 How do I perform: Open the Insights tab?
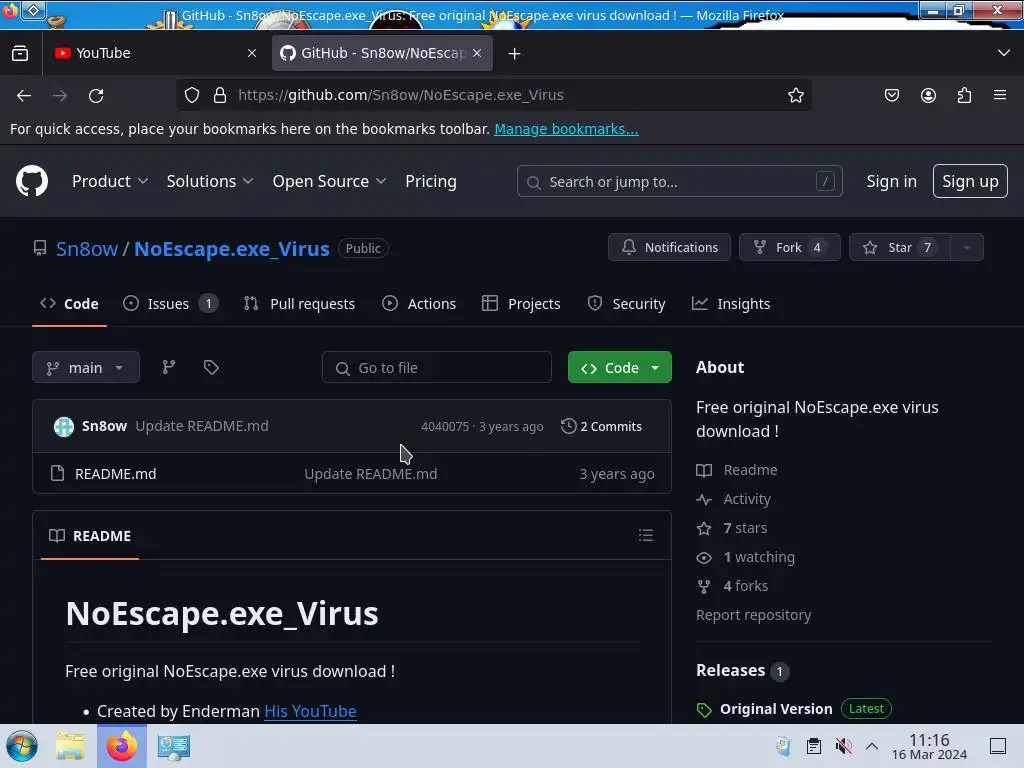(x=731, y=304)
